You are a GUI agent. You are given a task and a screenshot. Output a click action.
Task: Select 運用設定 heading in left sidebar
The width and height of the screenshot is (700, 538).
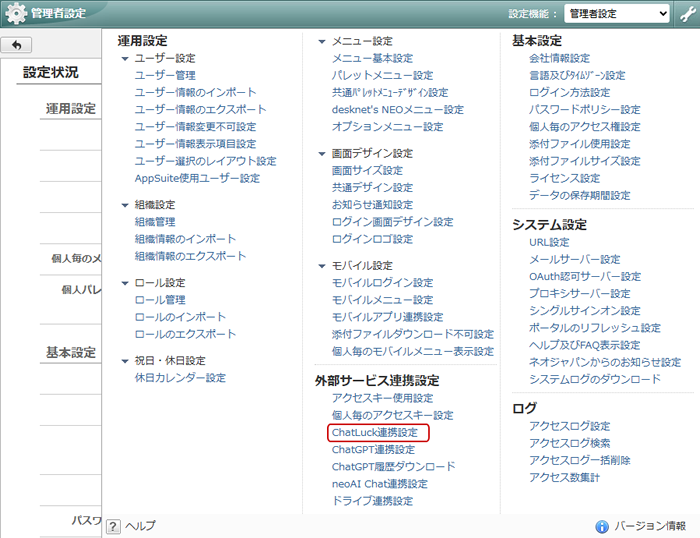(x=71, y=108)
